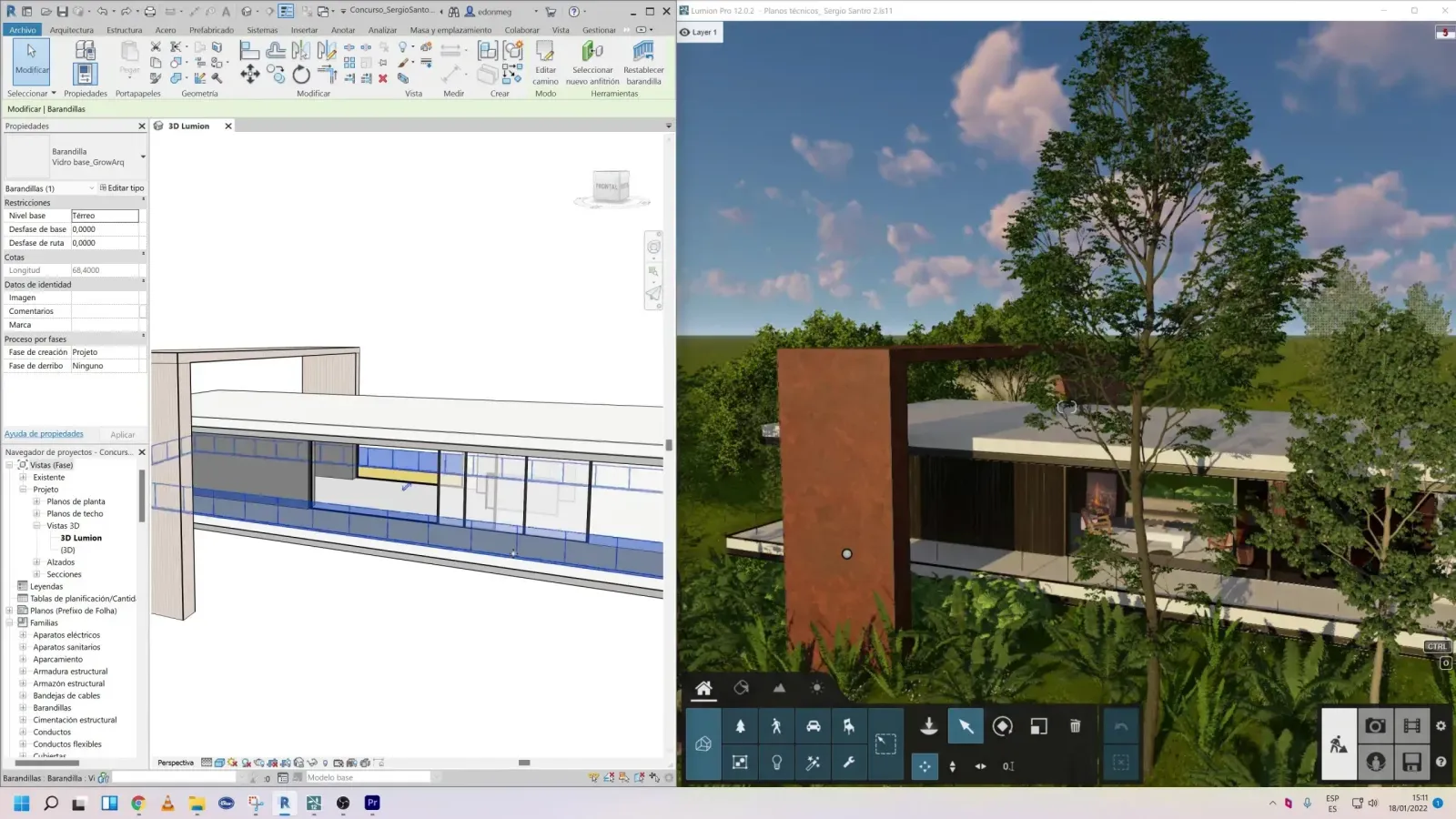The image size is (1456, 819).
Task: Open the Lumion lighting objects category
Action: point(776,764)
